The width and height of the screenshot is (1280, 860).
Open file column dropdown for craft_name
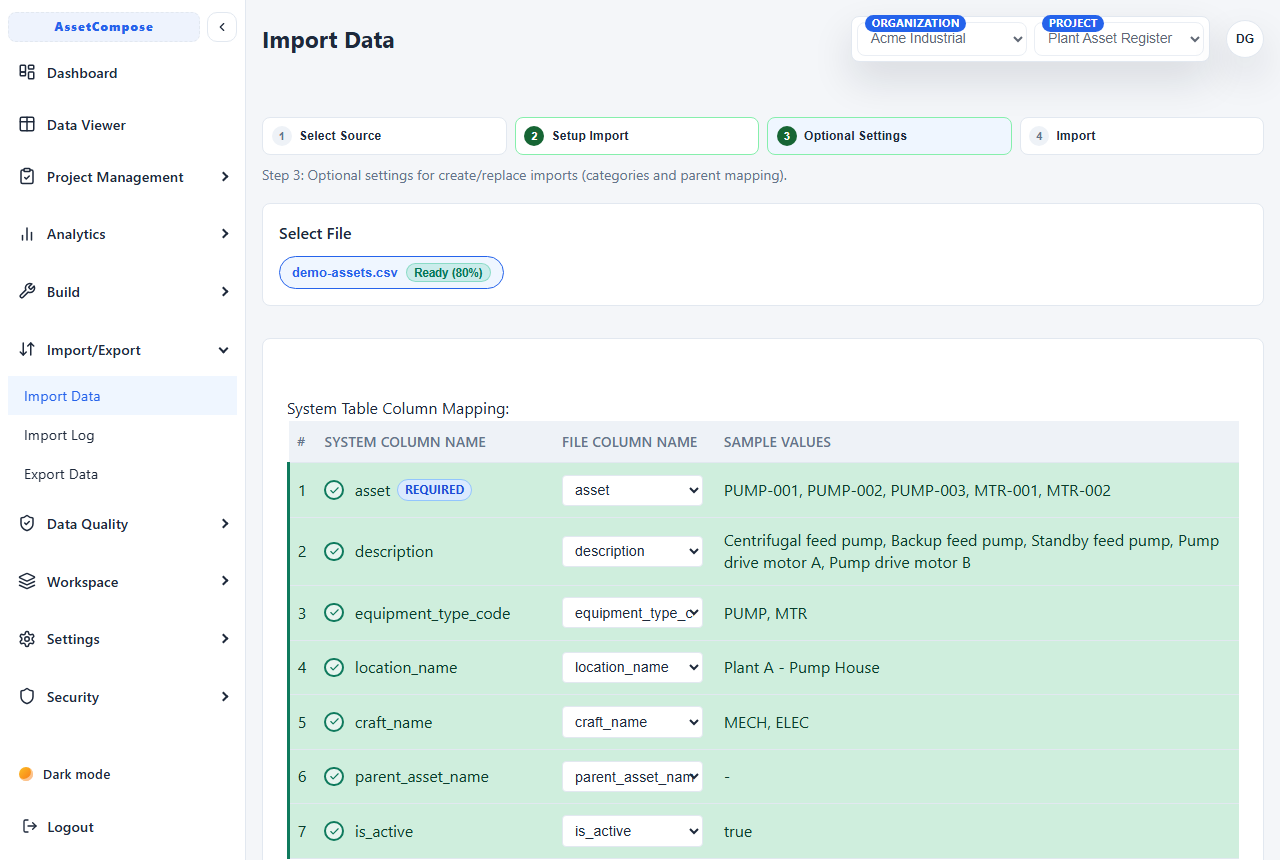click(x=632, y=722)
